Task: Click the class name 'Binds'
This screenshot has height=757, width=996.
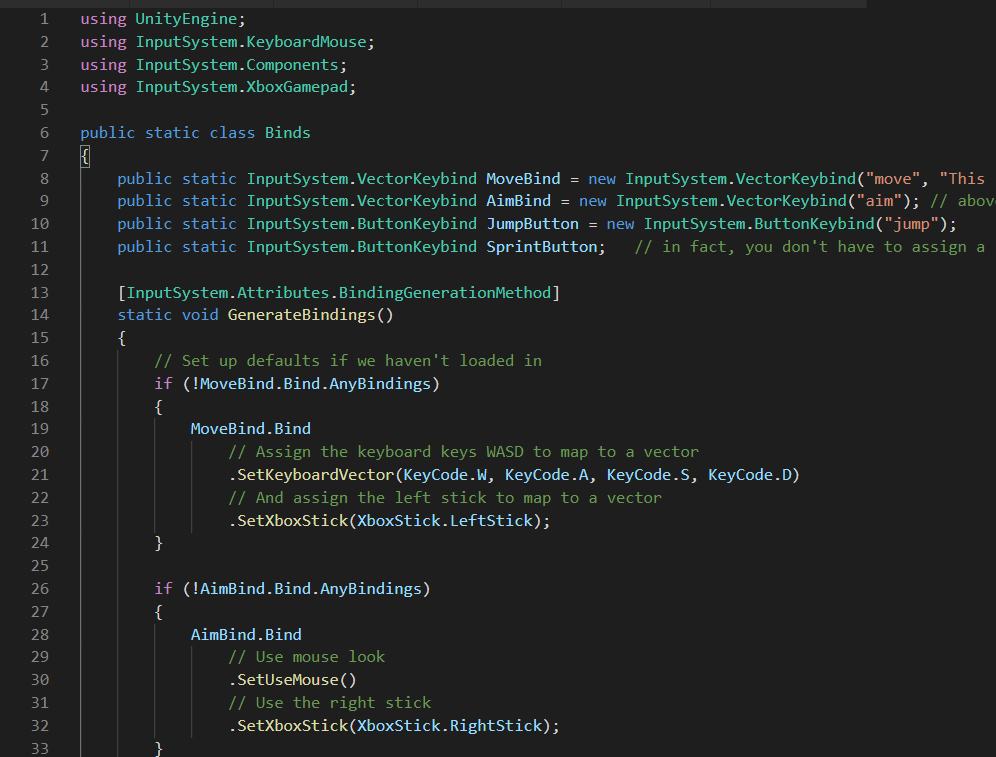Action: [288, 133]
